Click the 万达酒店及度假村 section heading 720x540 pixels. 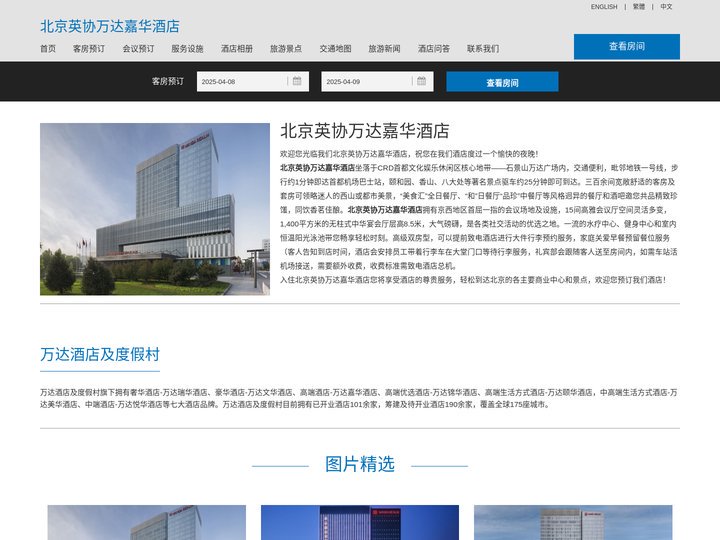tap(100, 354)
